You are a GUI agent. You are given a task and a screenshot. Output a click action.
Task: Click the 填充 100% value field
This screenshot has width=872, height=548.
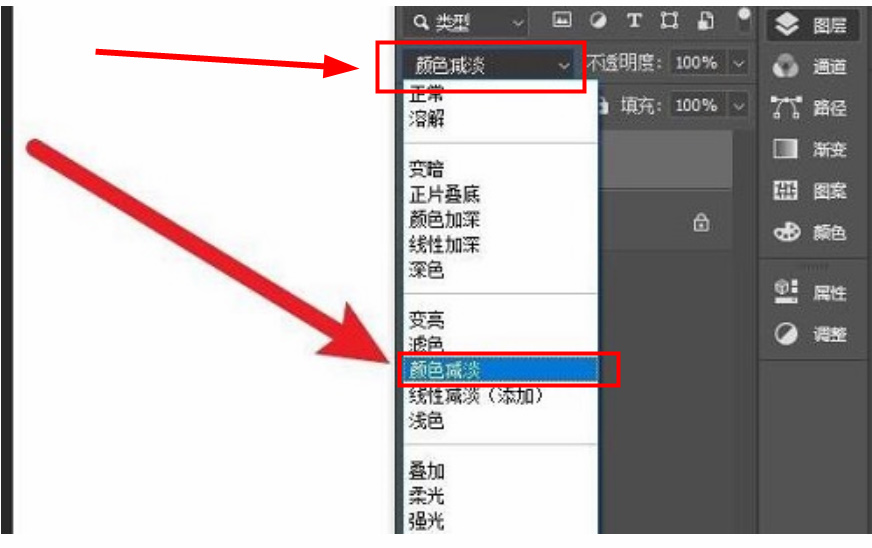pyautogui.click(x=697, y=105)
